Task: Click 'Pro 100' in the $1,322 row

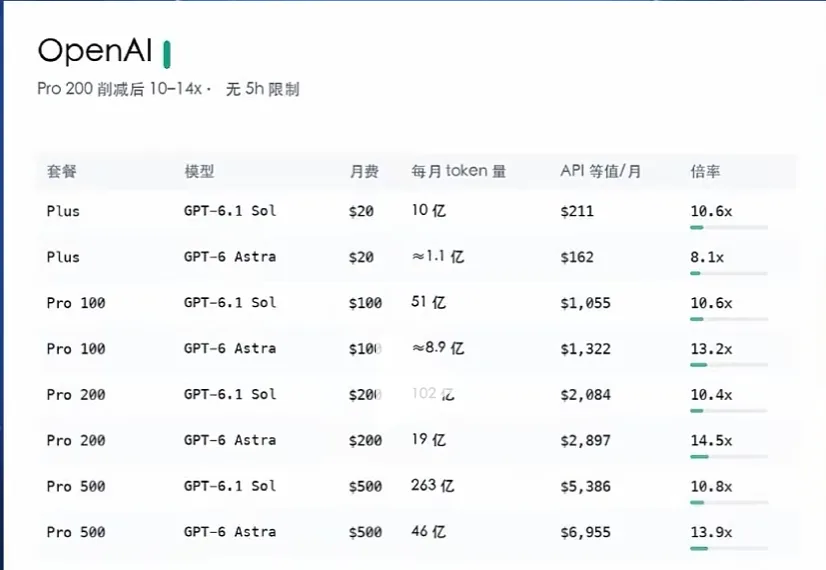Action: coord(76,349)
